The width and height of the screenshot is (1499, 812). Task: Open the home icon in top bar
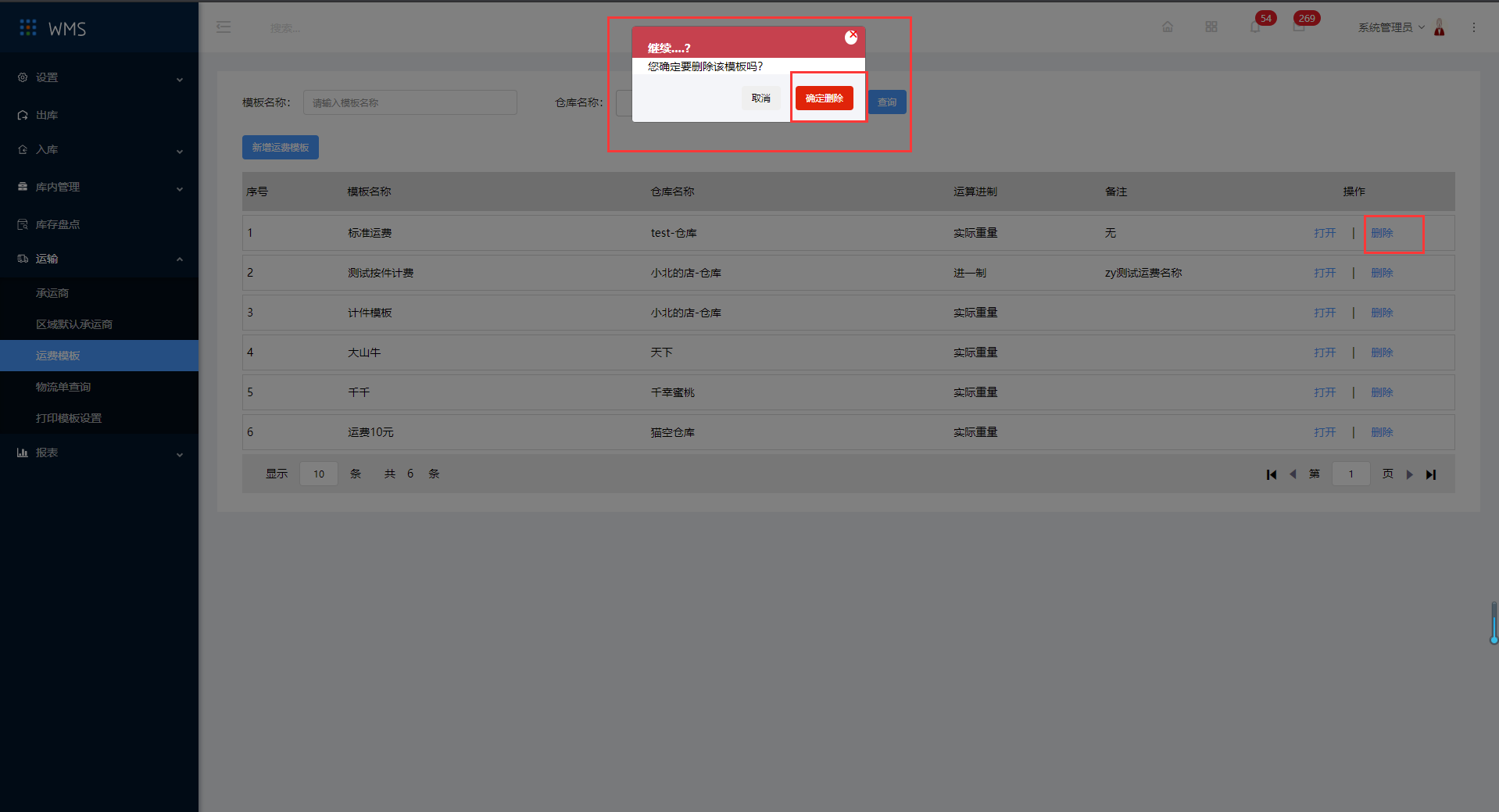(x=1168, y=27)
